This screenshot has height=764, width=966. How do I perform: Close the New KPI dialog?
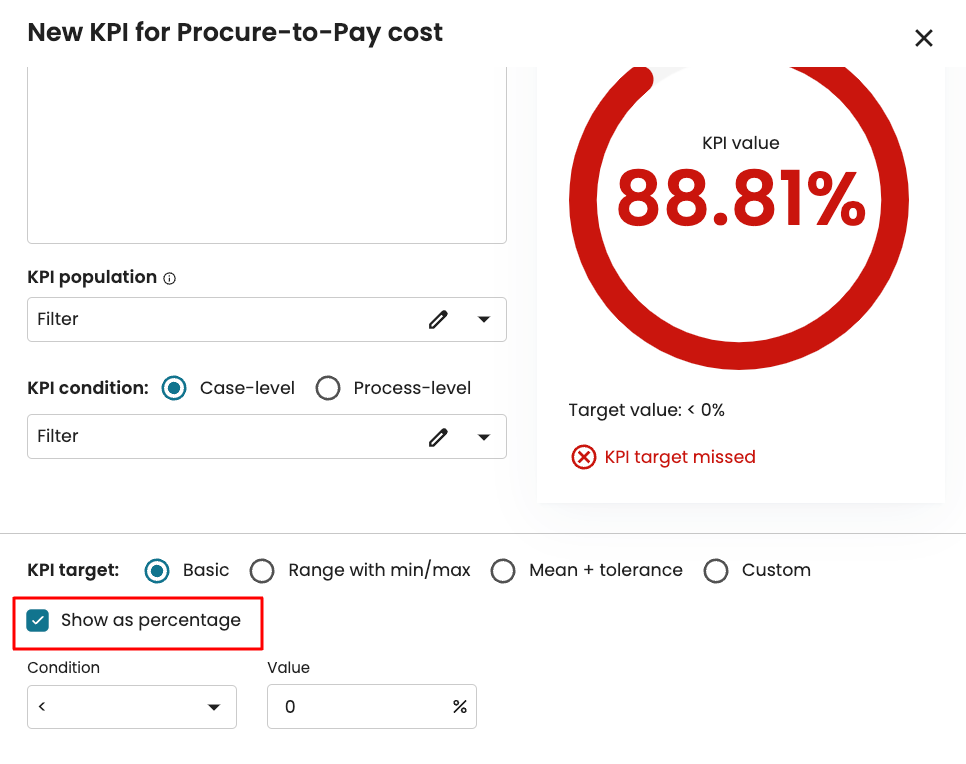tap(924, 38)
